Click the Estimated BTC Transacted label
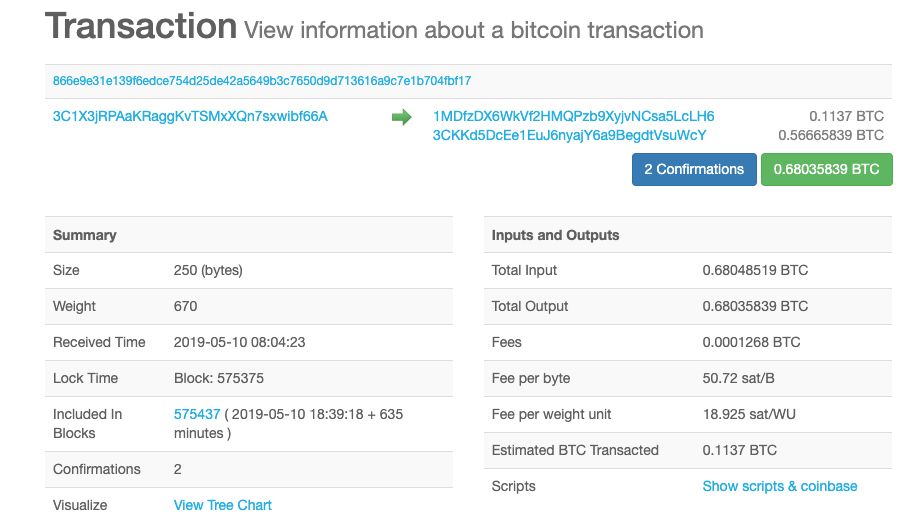The height and width of the screenshot is (525, 911). [x=575, y=450]
